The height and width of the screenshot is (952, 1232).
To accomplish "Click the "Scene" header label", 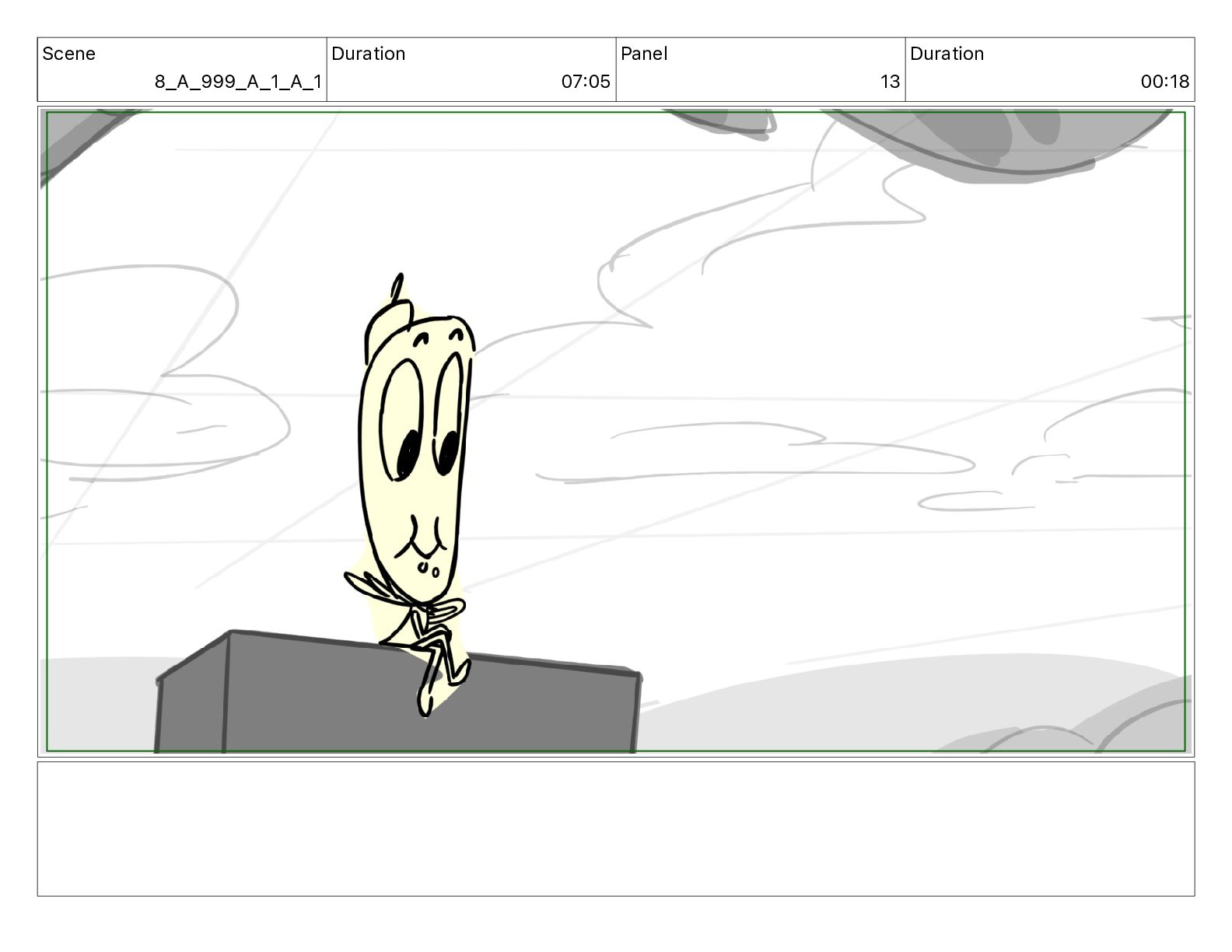I will [68, 54].
